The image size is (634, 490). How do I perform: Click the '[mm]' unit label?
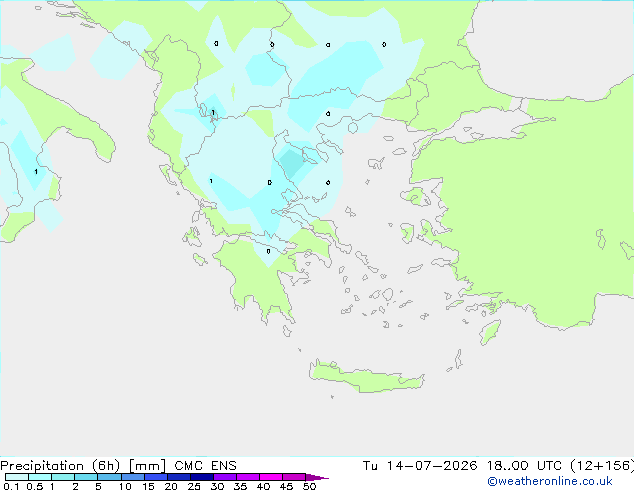[x=147, y=466]
